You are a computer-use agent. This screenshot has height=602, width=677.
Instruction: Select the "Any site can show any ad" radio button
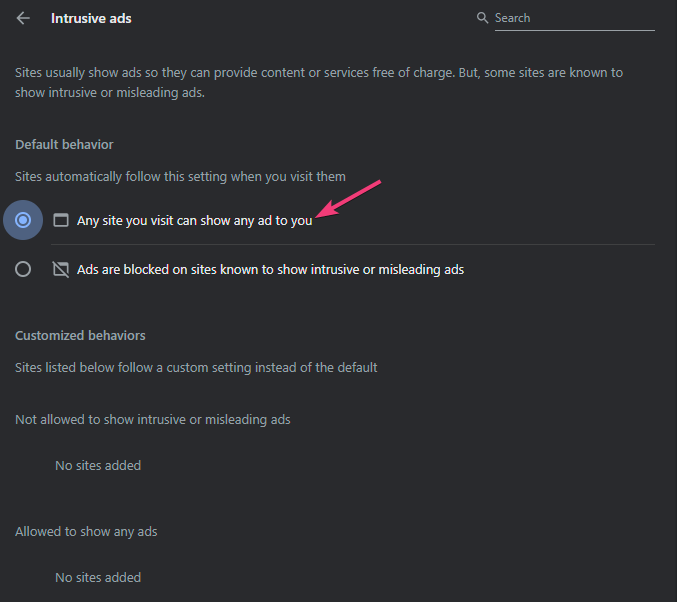coord(23,220)
